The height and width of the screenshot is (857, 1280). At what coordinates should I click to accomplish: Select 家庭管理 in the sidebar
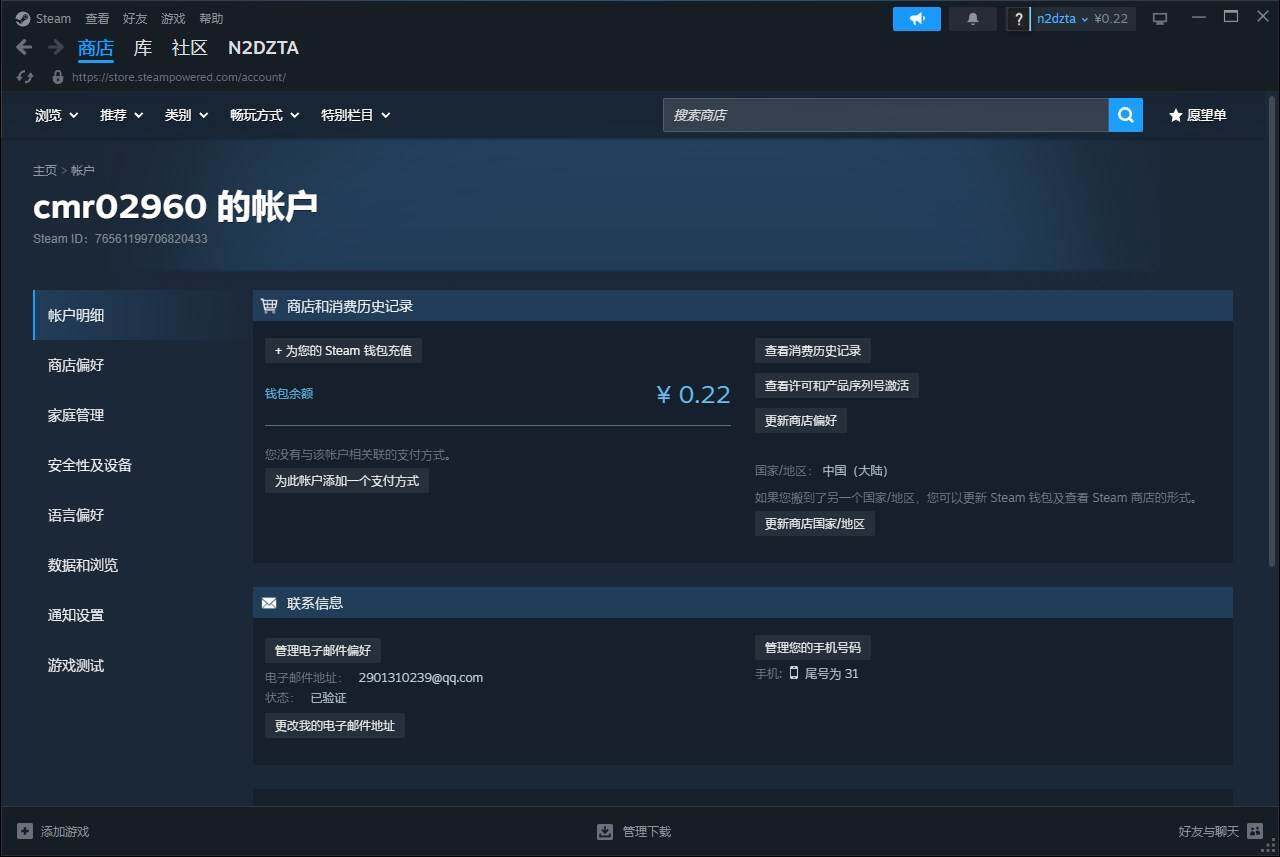click(134, 415)
